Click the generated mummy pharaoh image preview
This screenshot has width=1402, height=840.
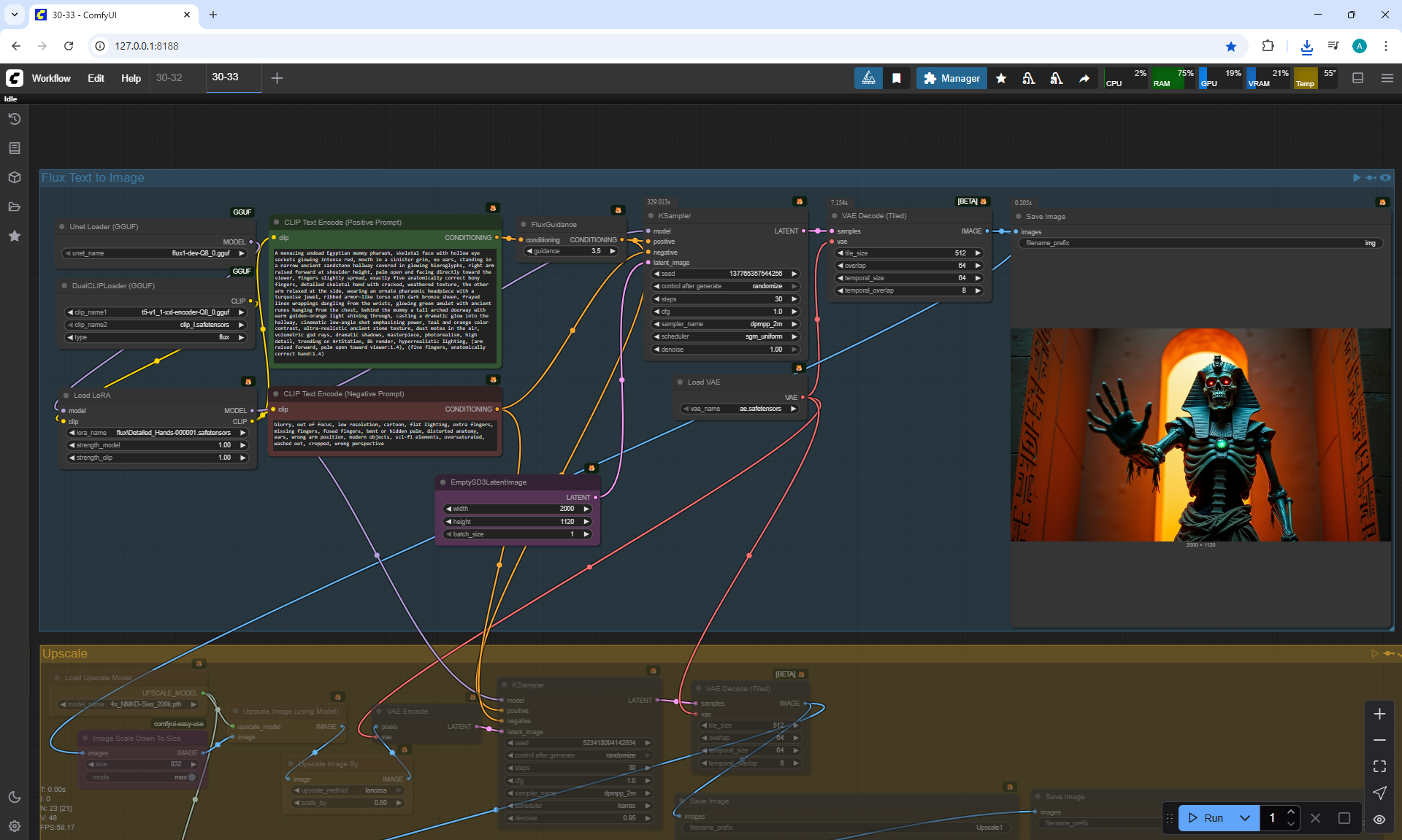[1200, 434]
